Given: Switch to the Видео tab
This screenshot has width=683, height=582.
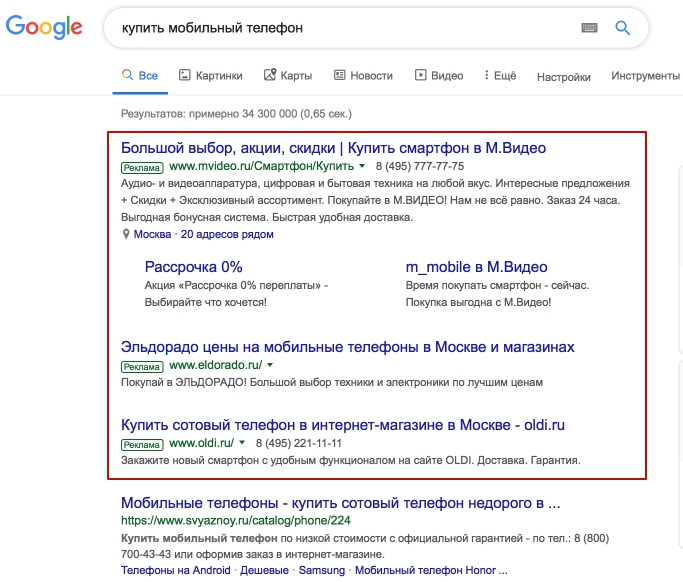Looking at the screenshot, I should [x=439, y=76].
